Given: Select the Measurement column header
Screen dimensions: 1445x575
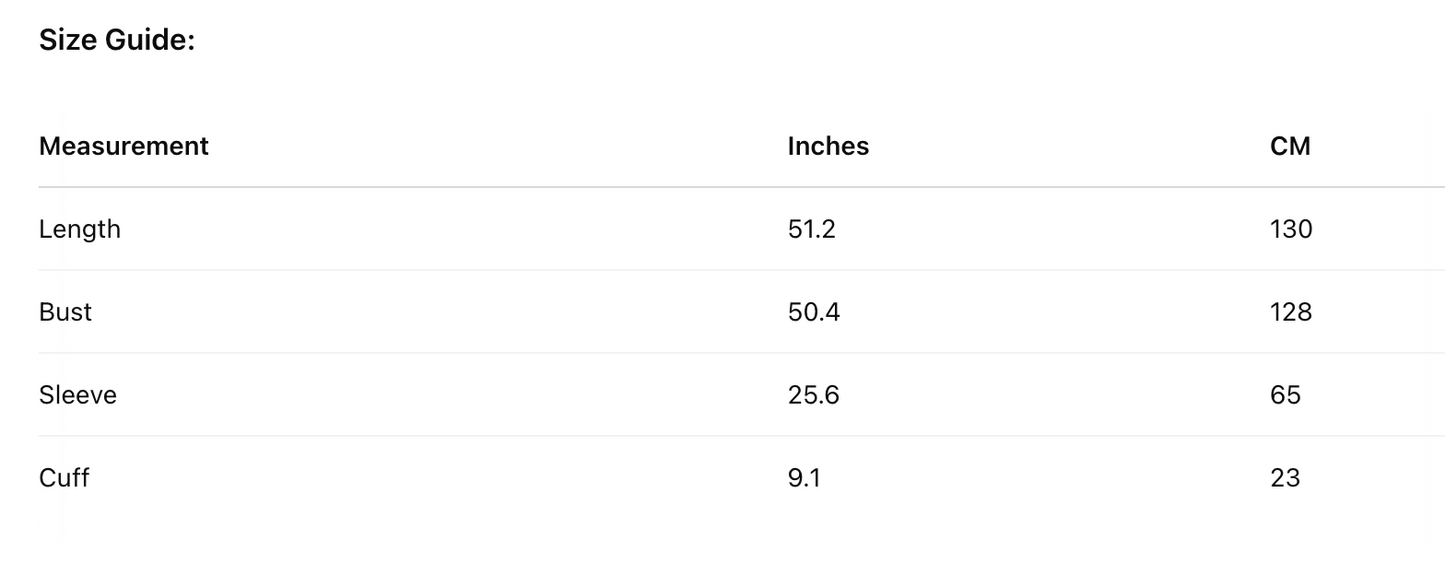Looking at the screenshot, I should (x=124, y=146).
